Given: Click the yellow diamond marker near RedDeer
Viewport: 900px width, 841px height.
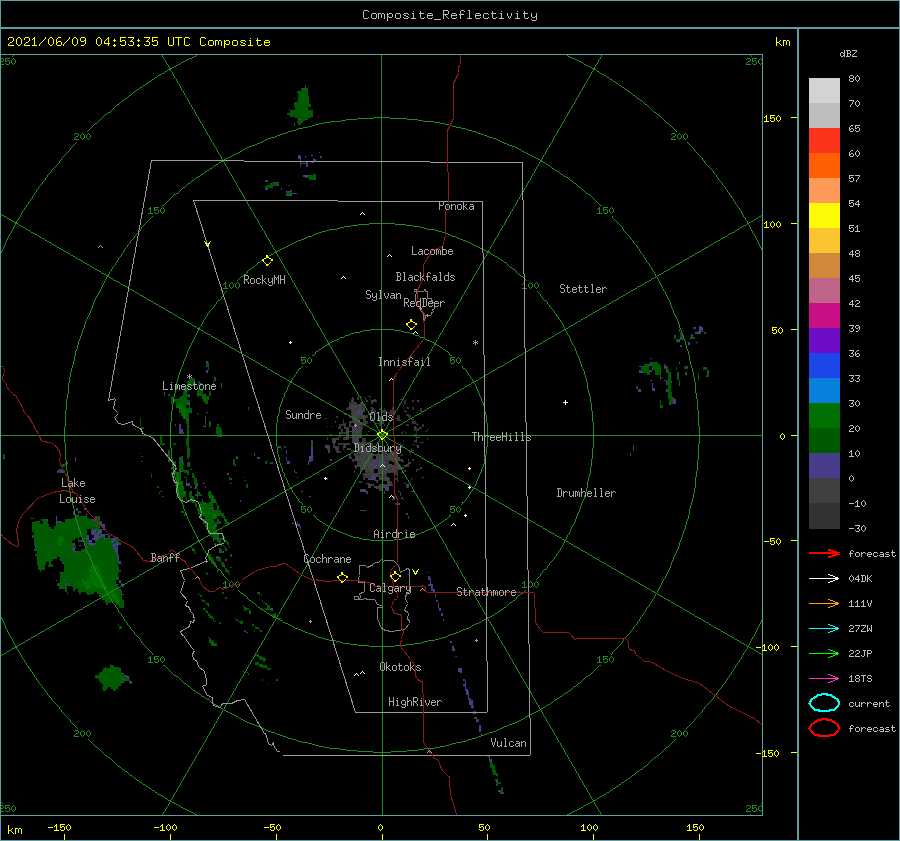Looking at the screenshot, I should 412,325.
